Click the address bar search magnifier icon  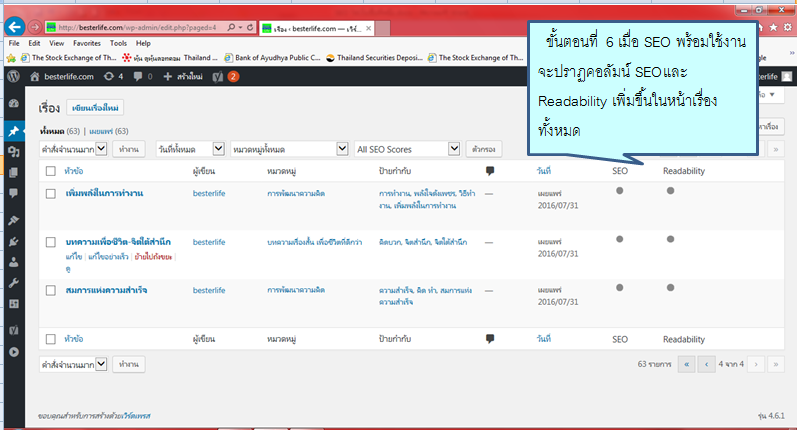pyautogui.click(x=231, y=27)
